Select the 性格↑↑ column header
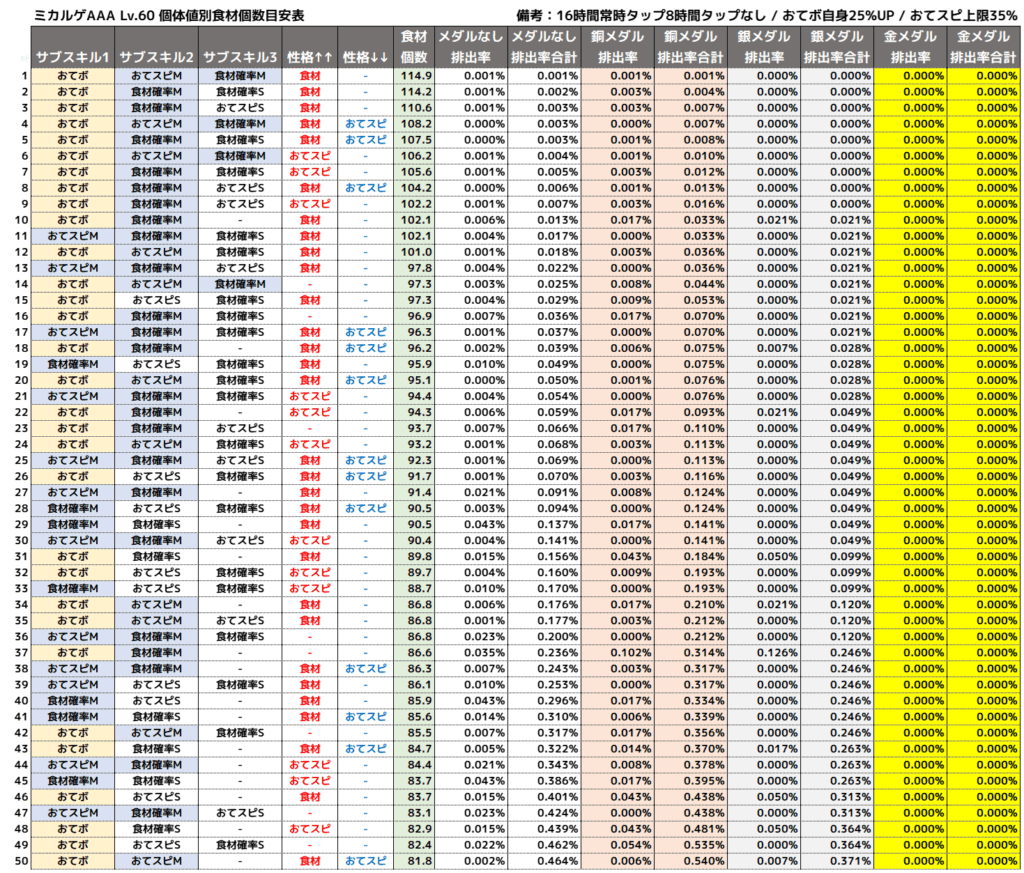Screen dimensions: 1024x873 [310, 57]
